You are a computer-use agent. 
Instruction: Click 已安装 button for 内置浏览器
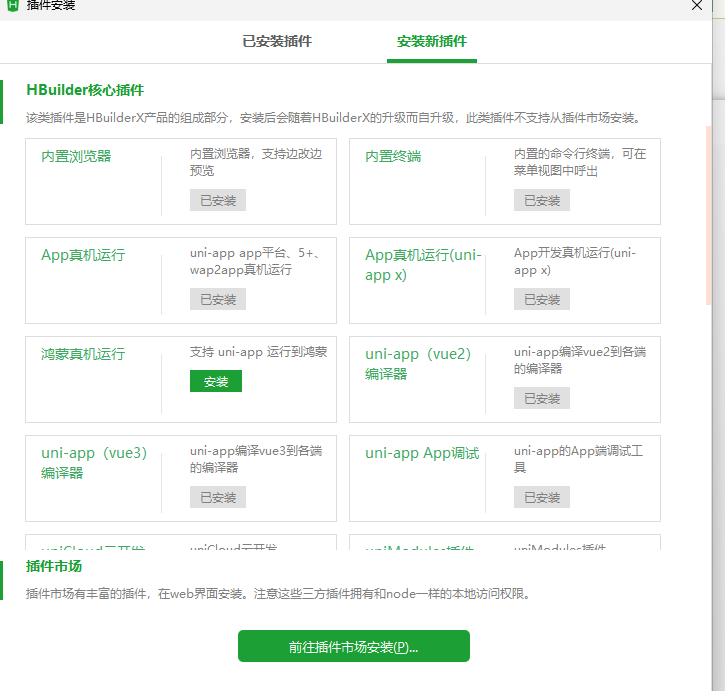(218, 200)
